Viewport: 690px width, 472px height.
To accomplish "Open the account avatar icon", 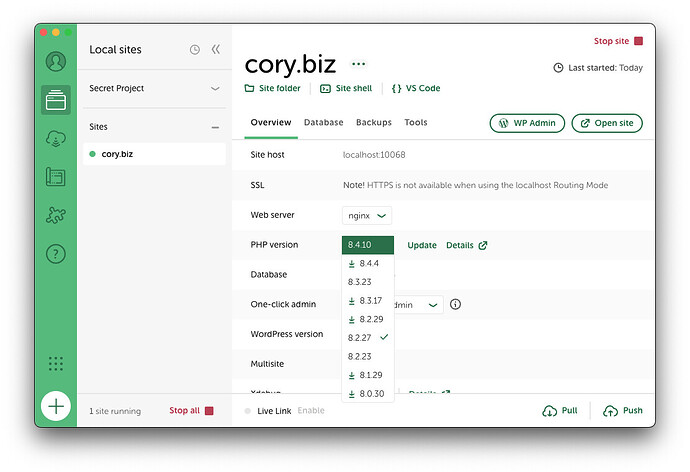I will point(56,61).
